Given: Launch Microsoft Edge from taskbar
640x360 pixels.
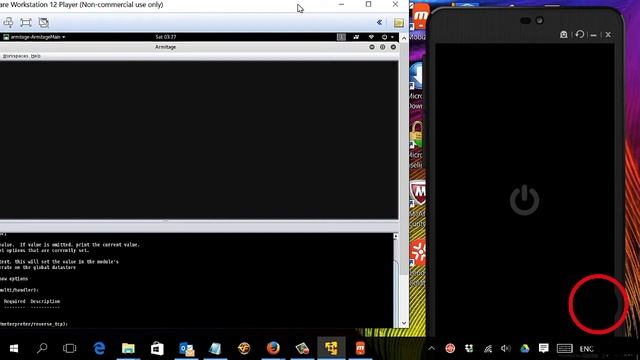Looking at the screenshot, I should click(x=99, y=348).
